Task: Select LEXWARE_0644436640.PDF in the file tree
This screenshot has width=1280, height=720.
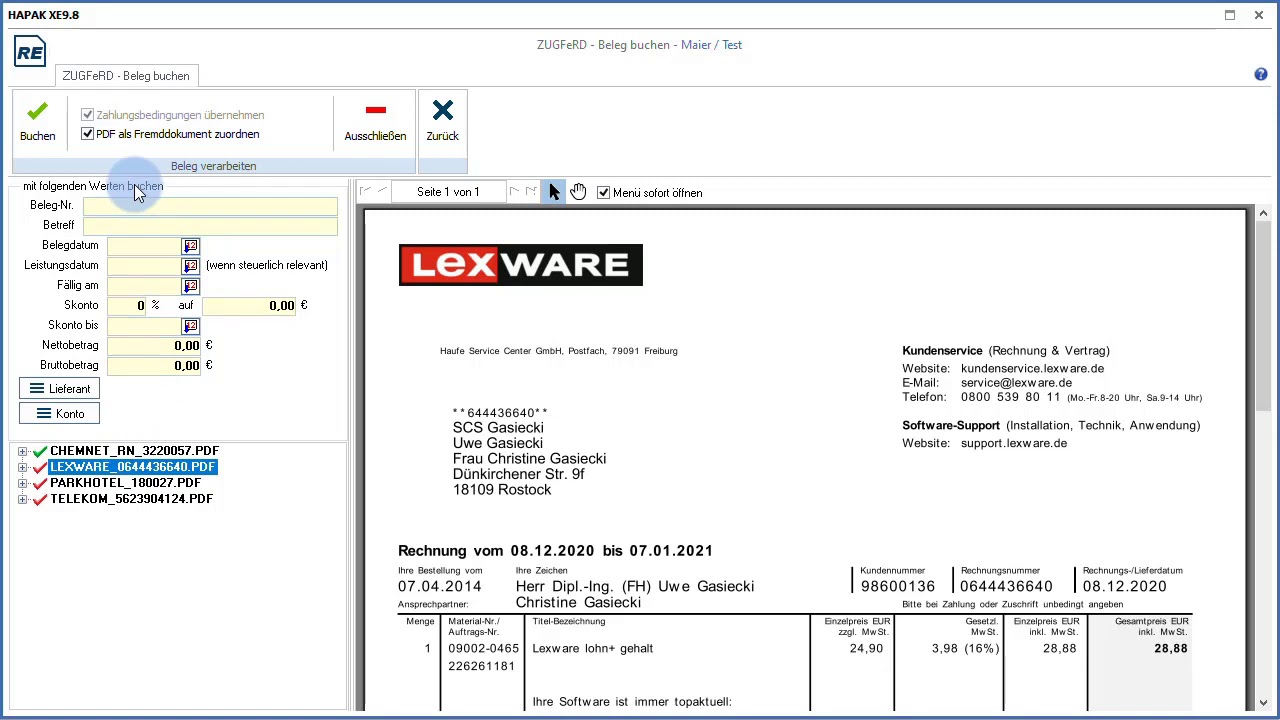Action: tap(132, 467)
